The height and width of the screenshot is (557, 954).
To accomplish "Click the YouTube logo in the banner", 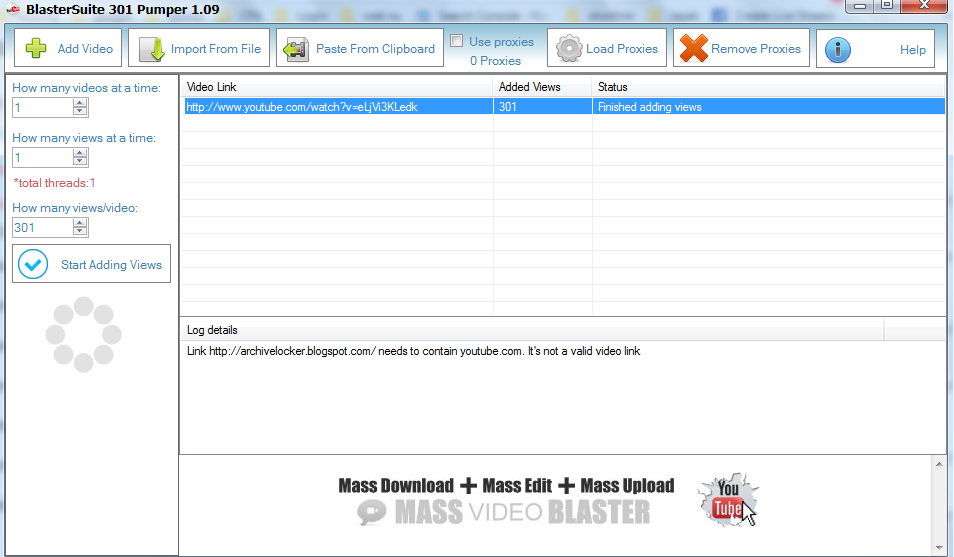I will coord(728,499).
